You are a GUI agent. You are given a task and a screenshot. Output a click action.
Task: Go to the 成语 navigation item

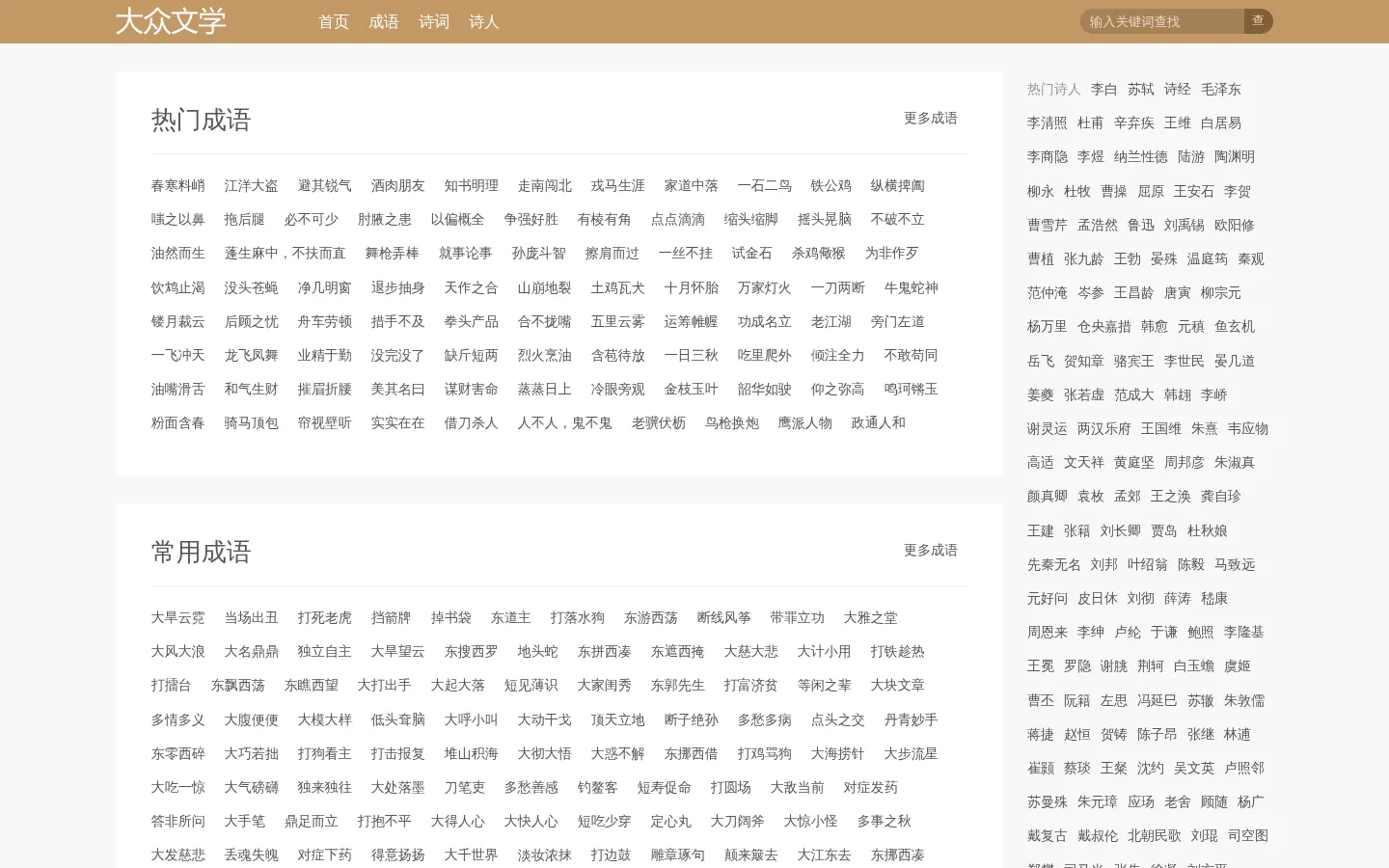pos(384,21)
